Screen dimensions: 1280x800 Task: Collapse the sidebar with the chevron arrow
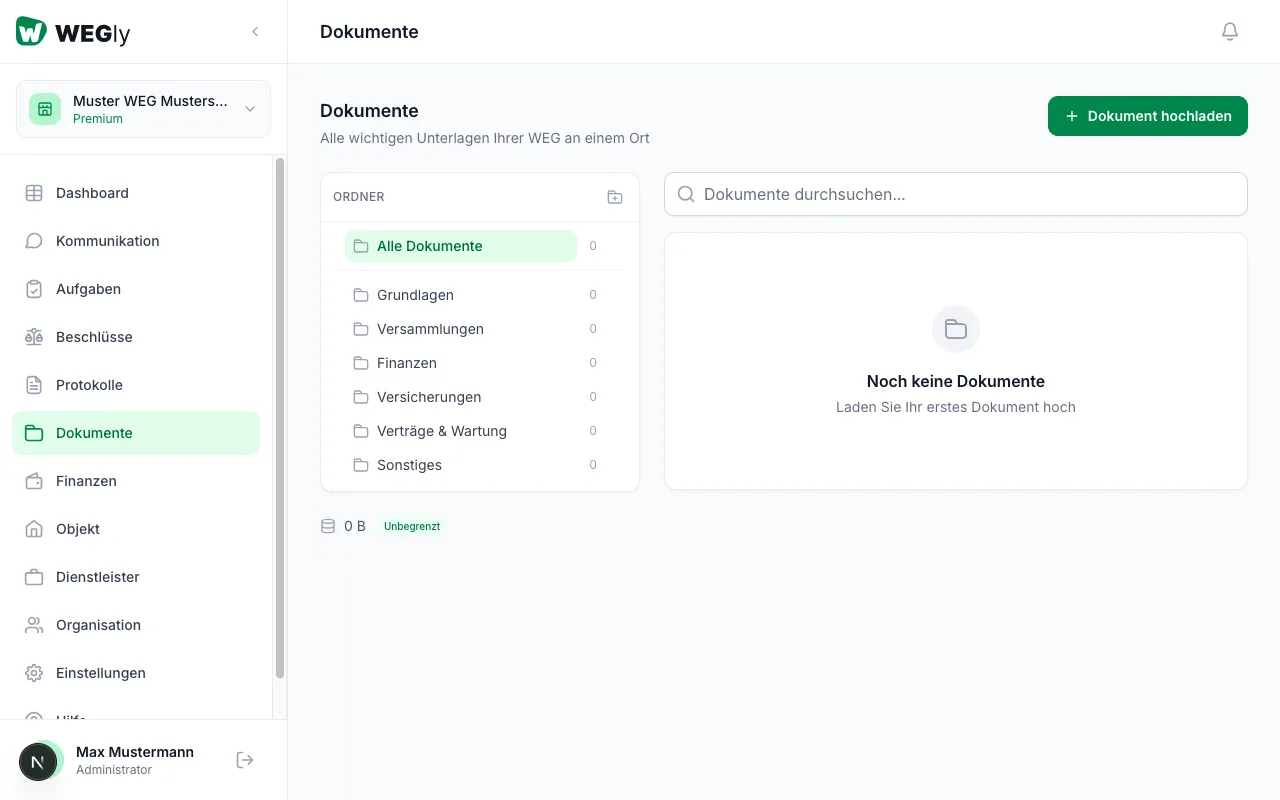(x=255, y=32)
